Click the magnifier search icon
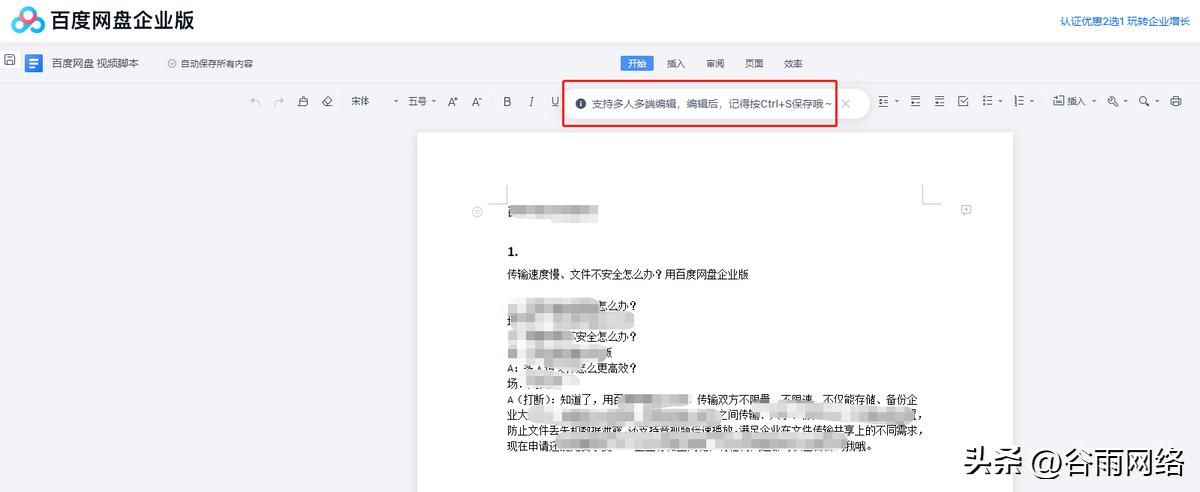The height and width of the screenshot is (492, 1200). (x=1144, y=101)
